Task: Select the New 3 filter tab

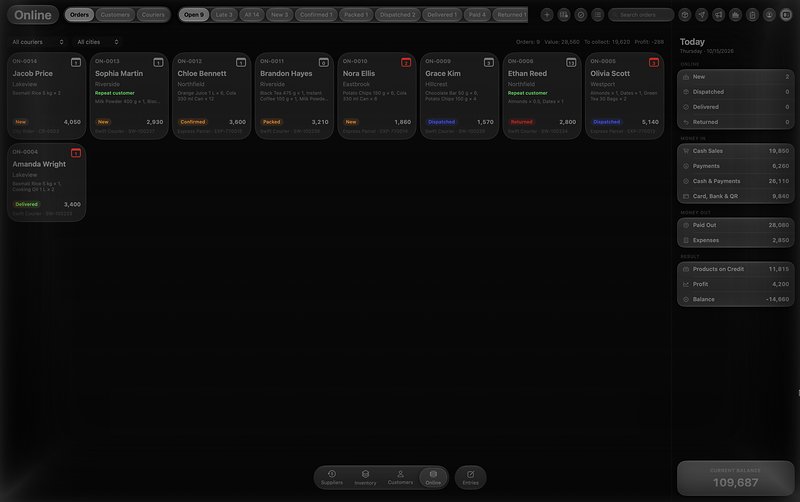Action: point(279,15)
